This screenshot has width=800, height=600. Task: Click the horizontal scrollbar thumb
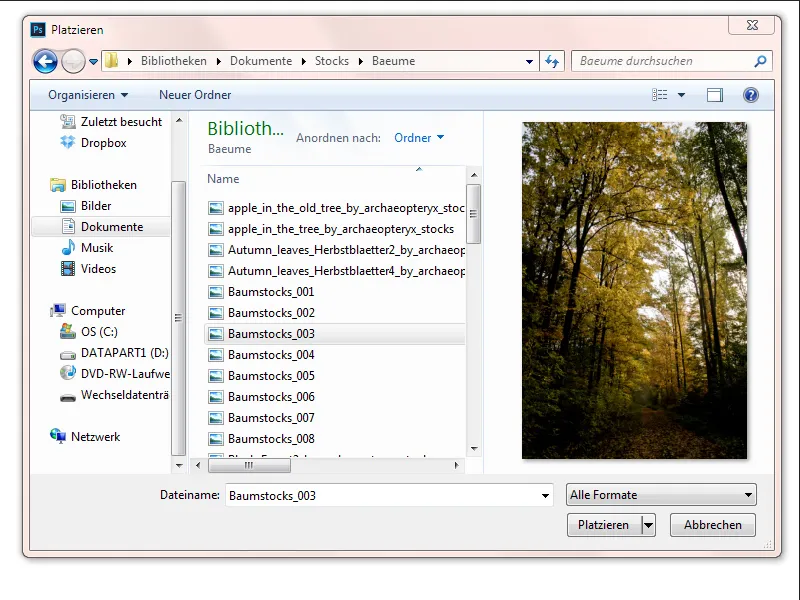(249, 465)
